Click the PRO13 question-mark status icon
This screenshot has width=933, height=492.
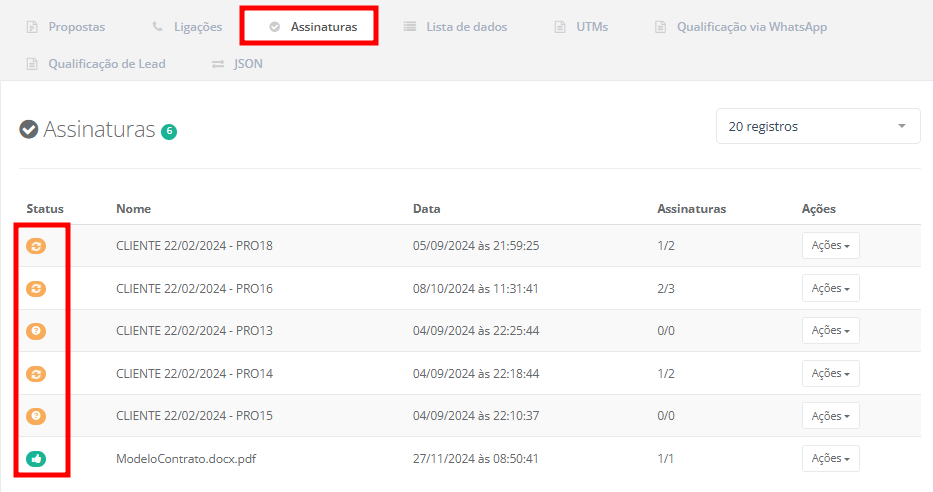pyautogui.click(x=36, y=331)
